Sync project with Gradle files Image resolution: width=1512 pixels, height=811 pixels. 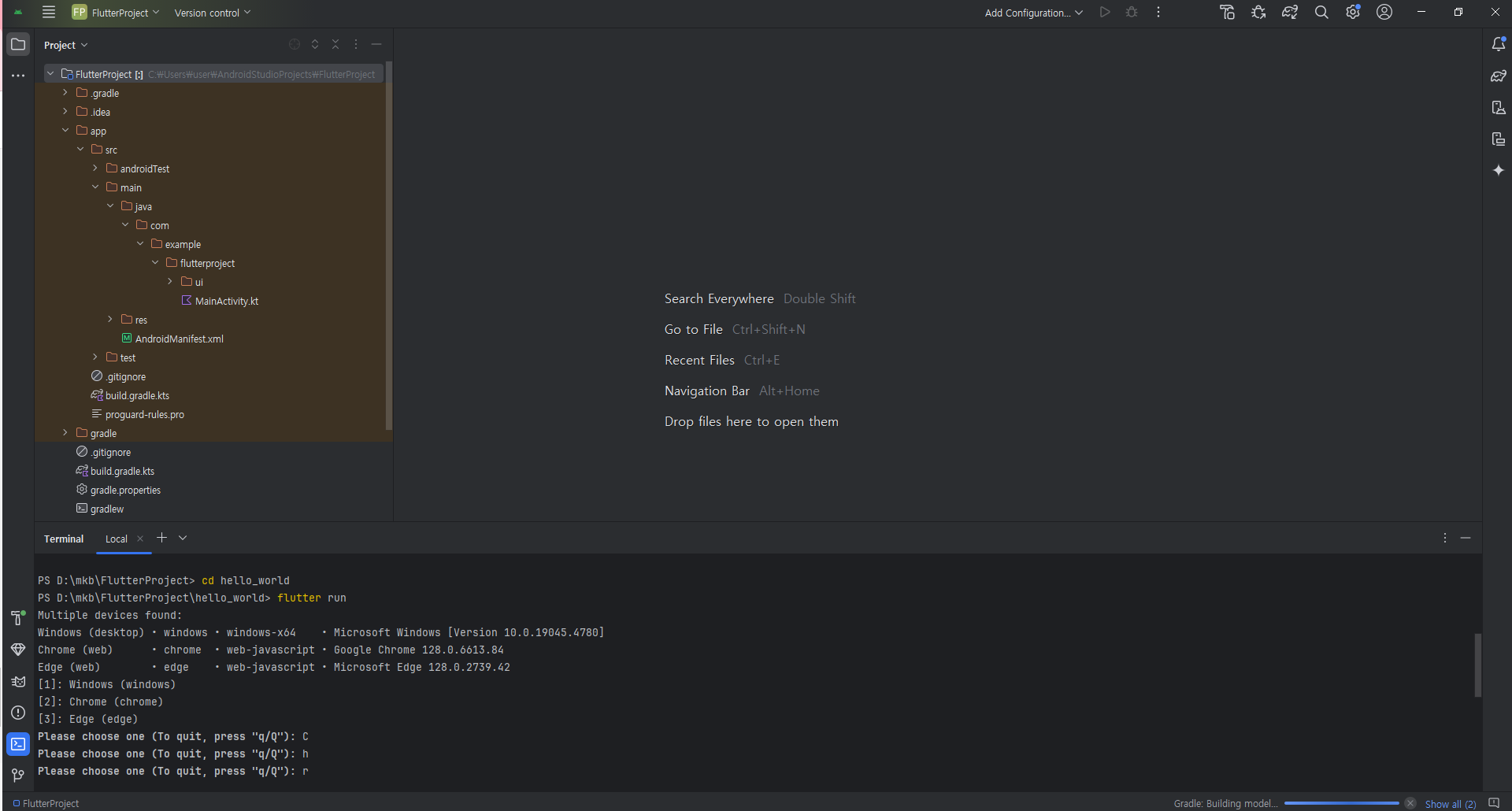tap(1290, 13)
